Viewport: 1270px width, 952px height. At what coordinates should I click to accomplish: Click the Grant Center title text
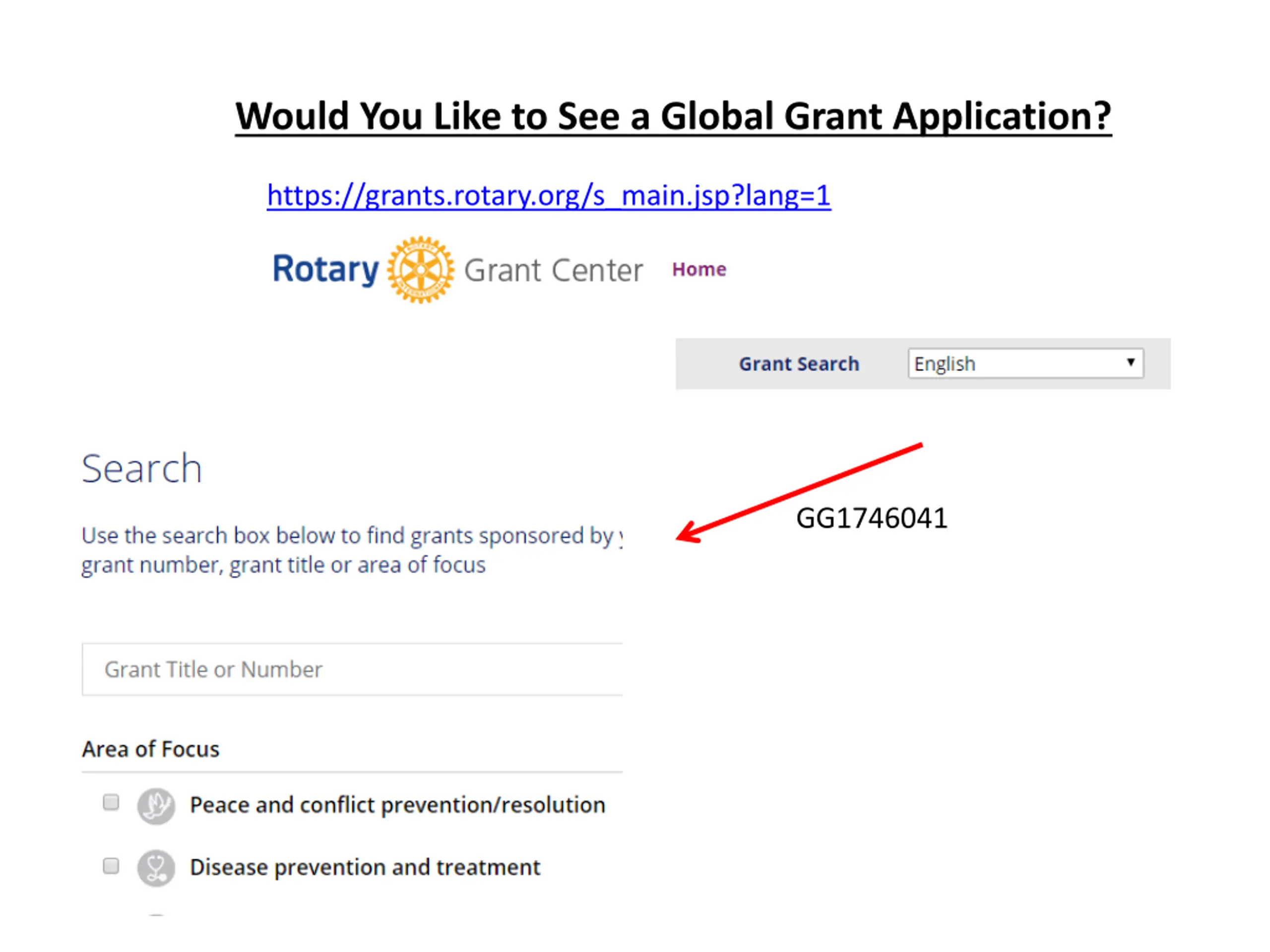(554, 270)
